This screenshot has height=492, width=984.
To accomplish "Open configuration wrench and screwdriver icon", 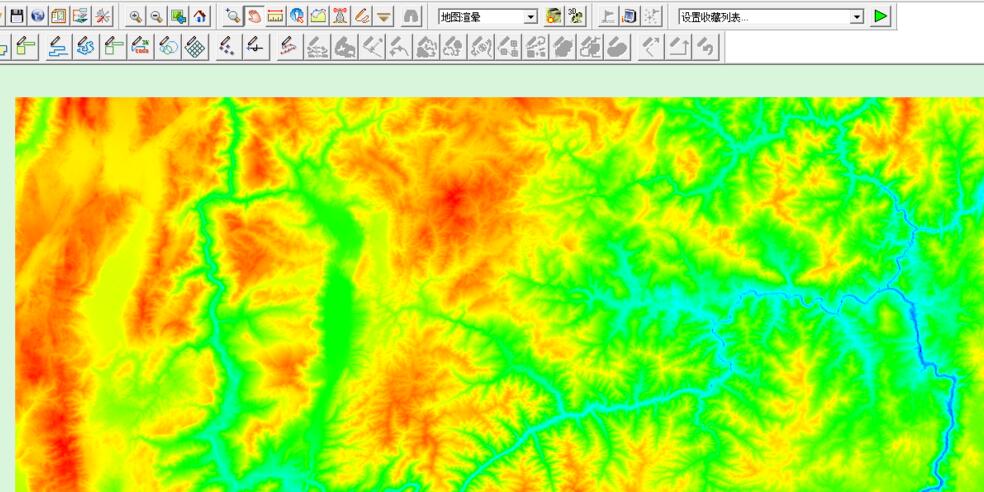I will click(x=102, y=16).
